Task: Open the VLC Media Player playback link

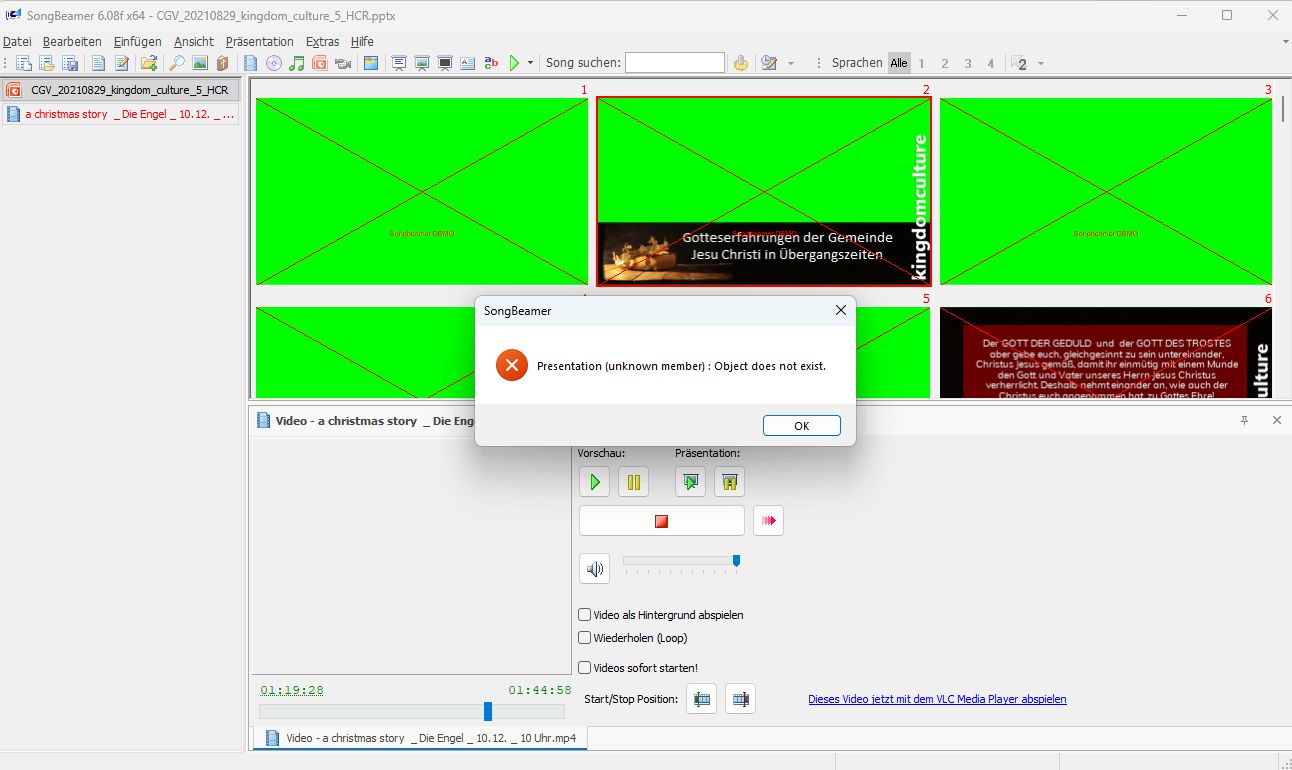Action: point(937,699)
